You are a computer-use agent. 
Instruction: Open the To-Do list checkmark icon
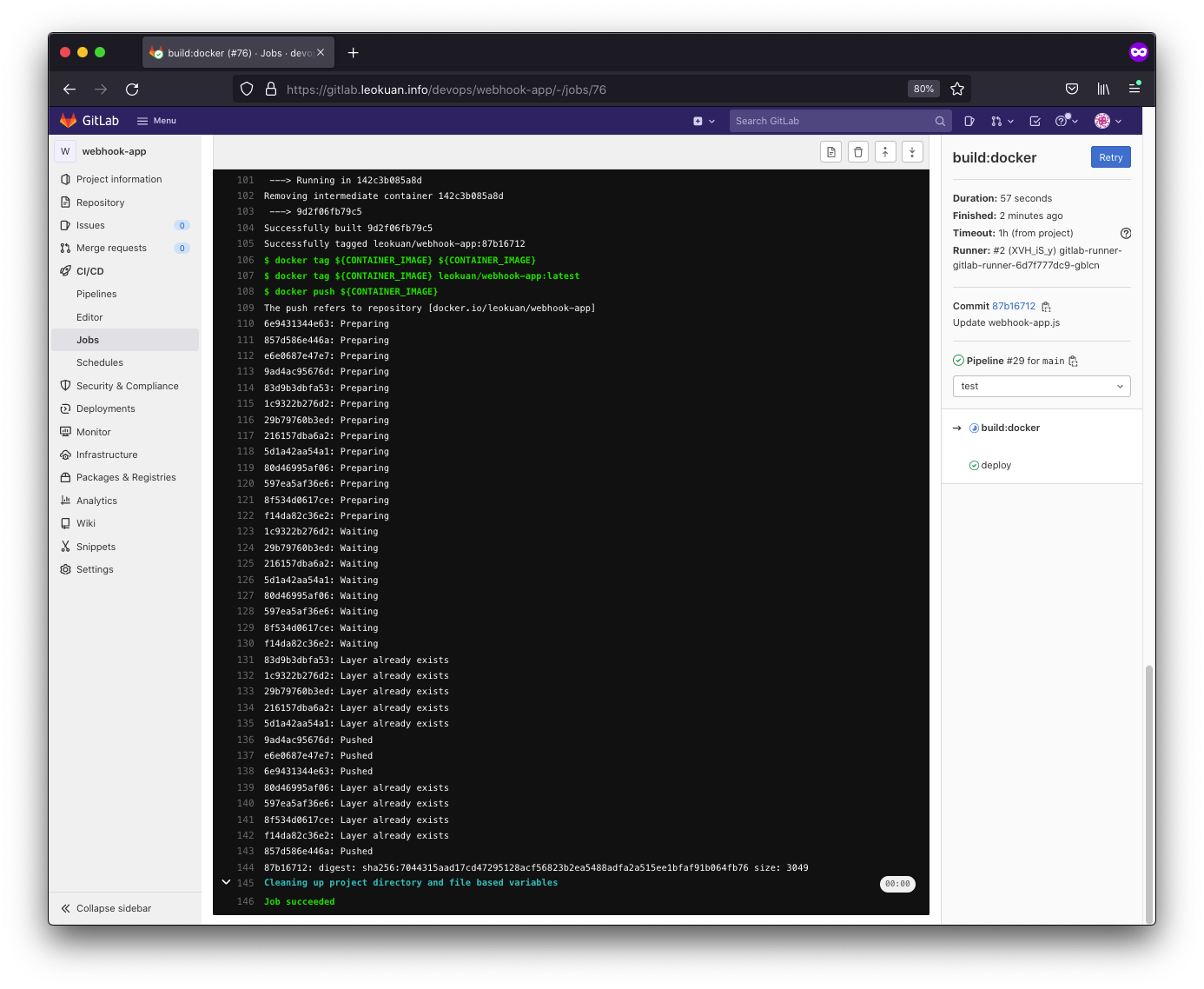coord(1035,122)
